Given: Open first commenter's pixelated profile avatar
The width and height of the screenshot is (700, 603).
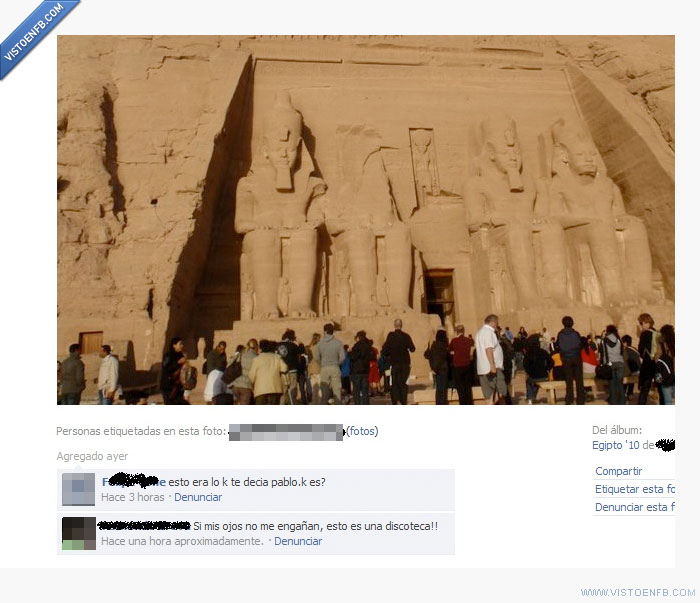Looking at the screenshot, I should (79, 489).
